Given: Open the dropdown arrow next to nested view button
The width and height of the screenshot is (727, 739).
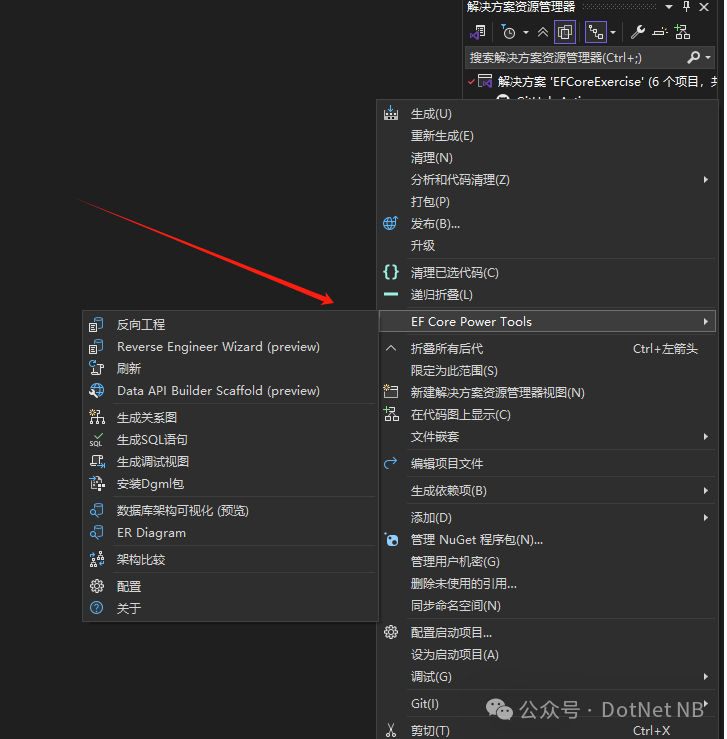Looking at the screenshot, I should click(613, 33).
